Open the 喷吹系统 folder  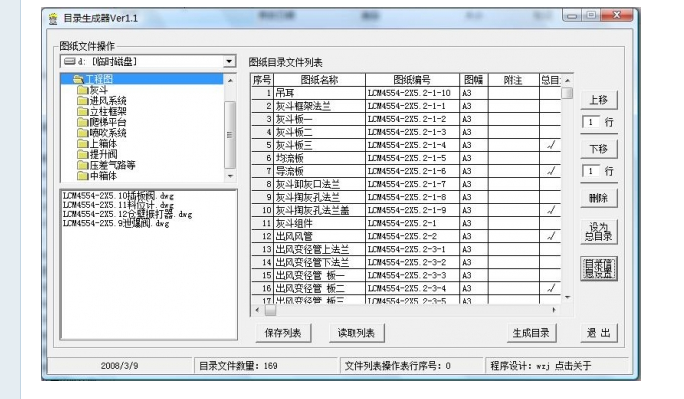[x=108, y=133]
